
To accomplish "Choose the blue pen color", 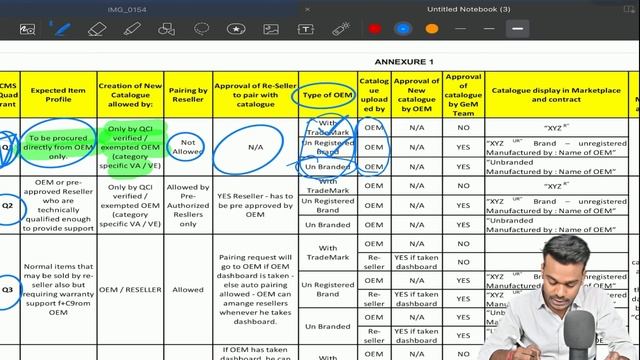I will 403,29.
